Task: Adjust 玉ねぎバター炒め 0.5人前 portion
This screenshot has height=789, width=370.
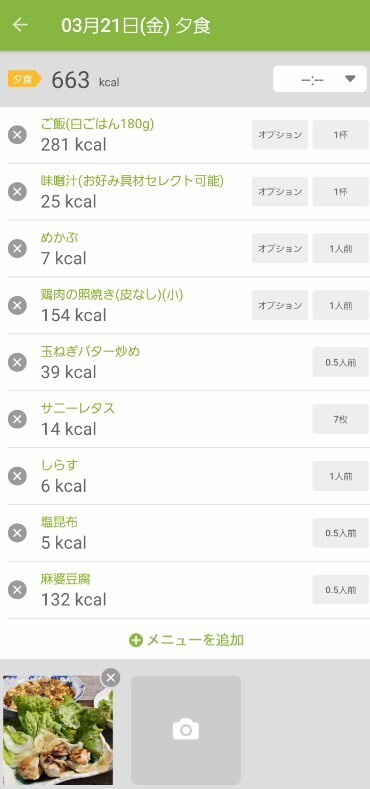Action: tap(340, 362)
